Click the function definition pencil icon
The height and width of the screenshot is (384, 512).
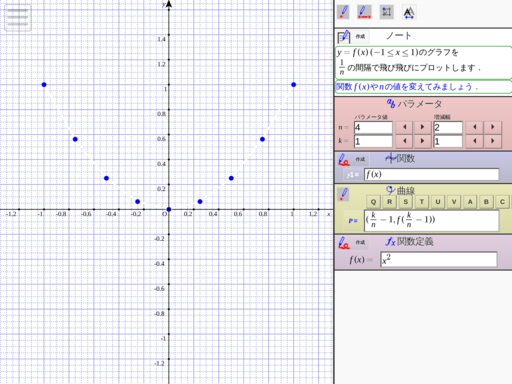[x=344, y=243]
